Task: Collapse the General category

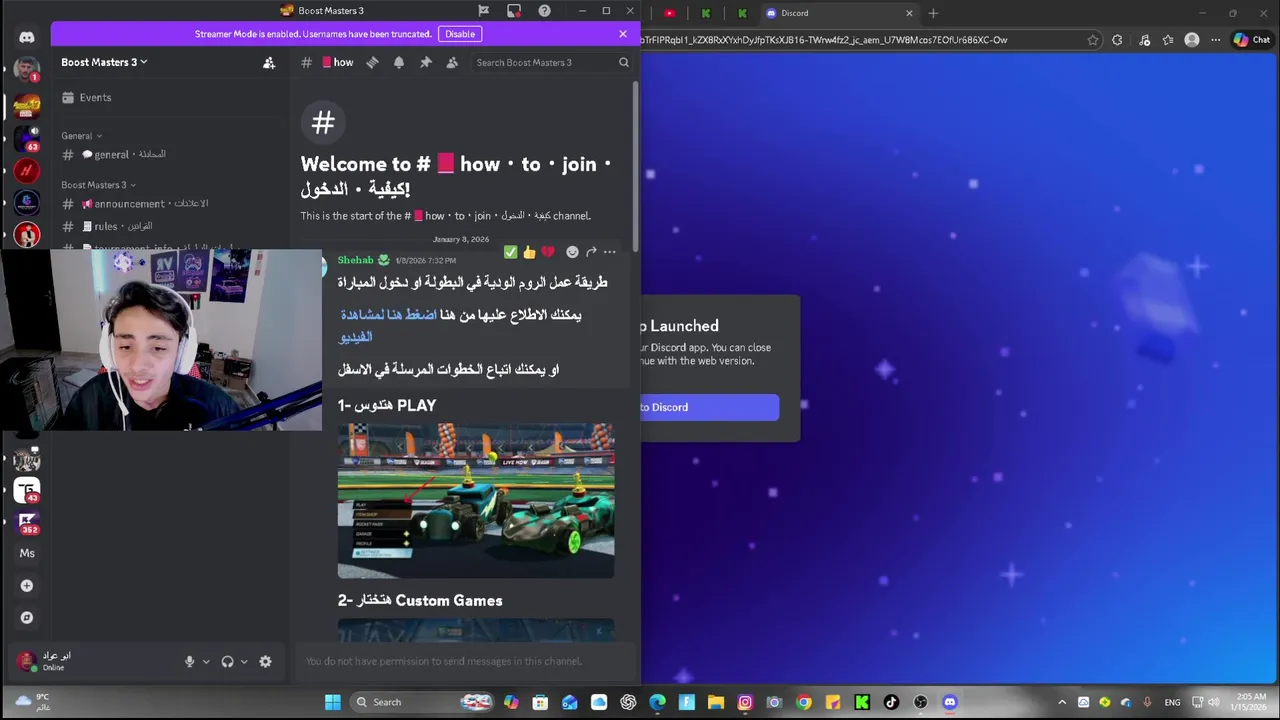Action: click(x=81, y=136)
